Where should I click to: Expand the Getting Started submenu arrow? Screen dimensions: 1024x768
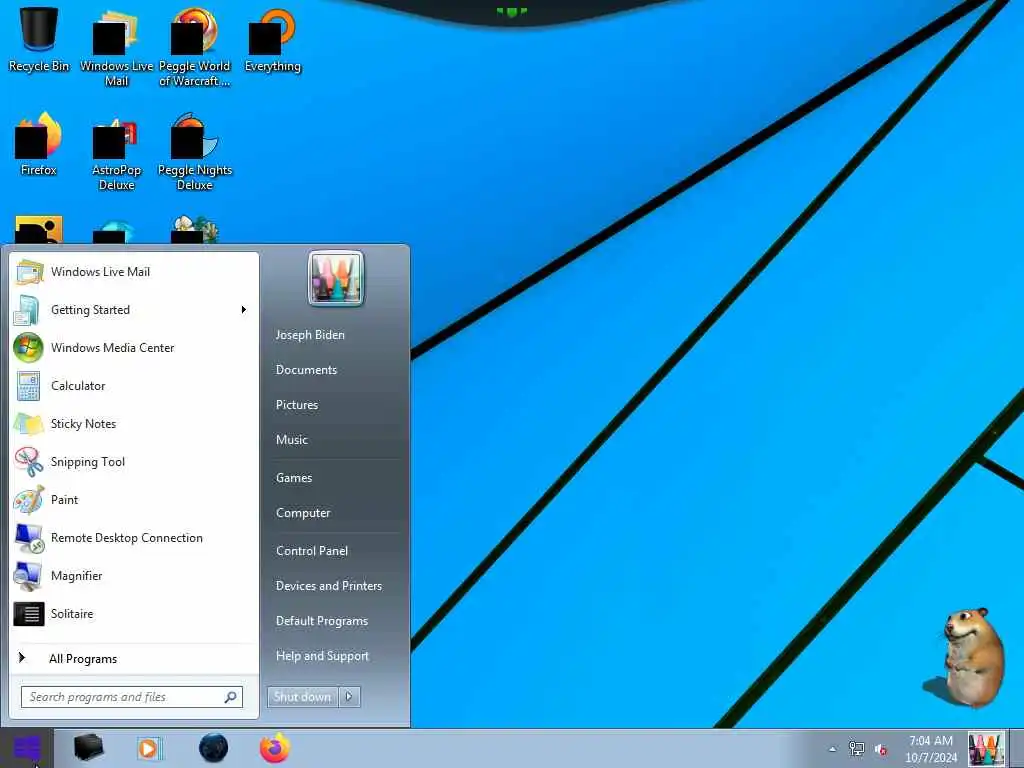point(244,310)
